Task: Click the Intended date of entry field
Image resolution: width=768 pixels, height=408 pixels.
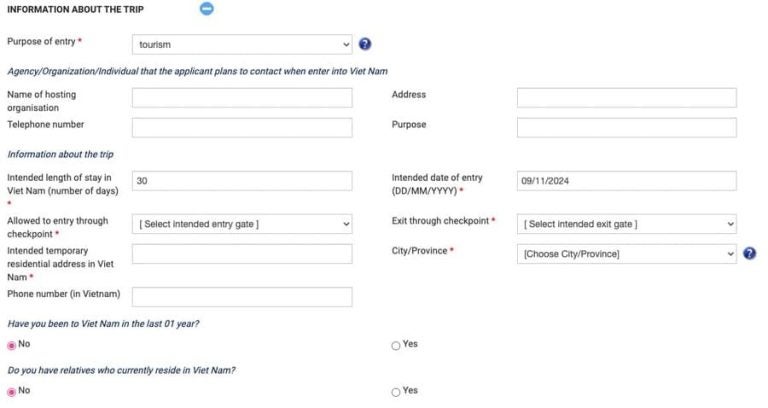Action: pos(626,181)
